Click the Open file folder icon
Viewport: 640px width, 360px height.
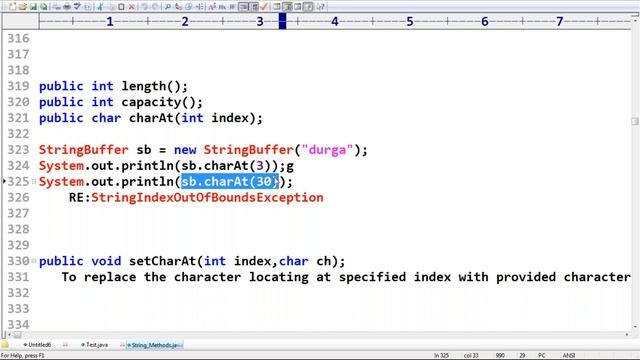[22, 7]
